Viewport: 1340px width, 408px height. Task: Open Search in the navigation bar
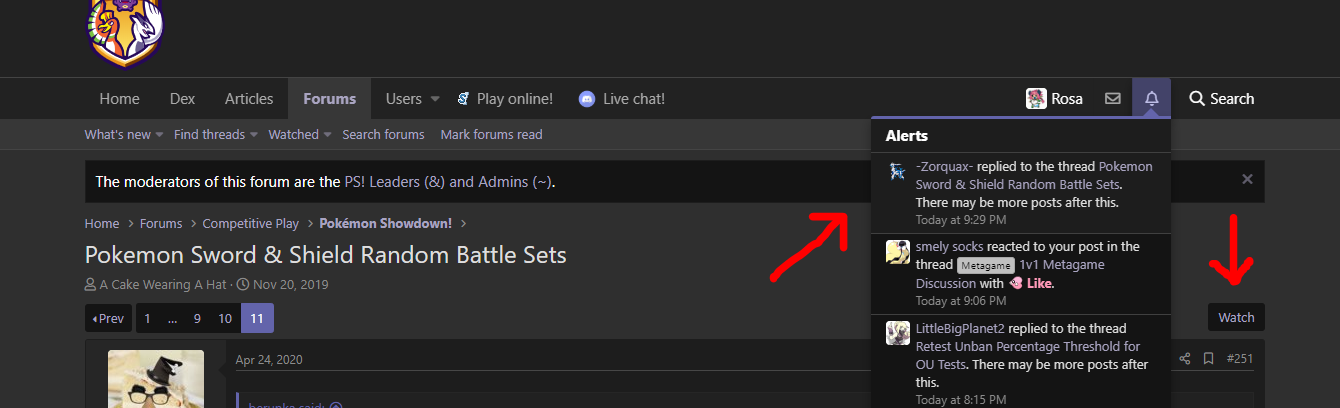tap(1221, 98)
